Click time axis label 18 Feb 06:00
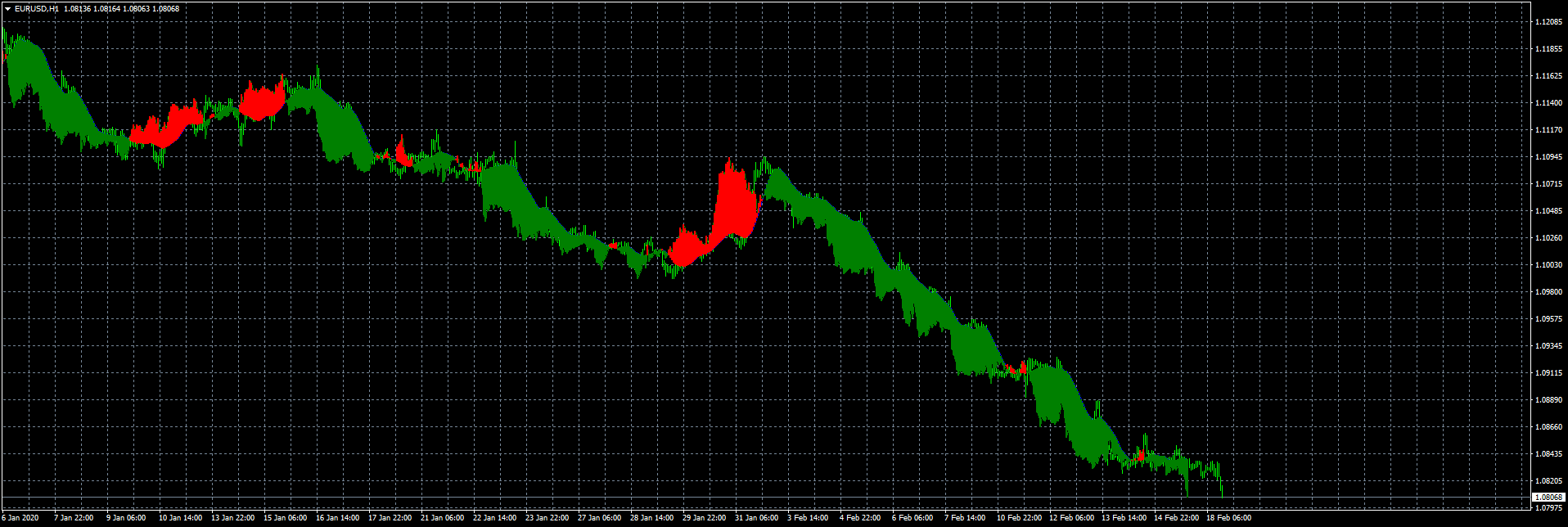1568x527 pixels. tap(1228, 518)
